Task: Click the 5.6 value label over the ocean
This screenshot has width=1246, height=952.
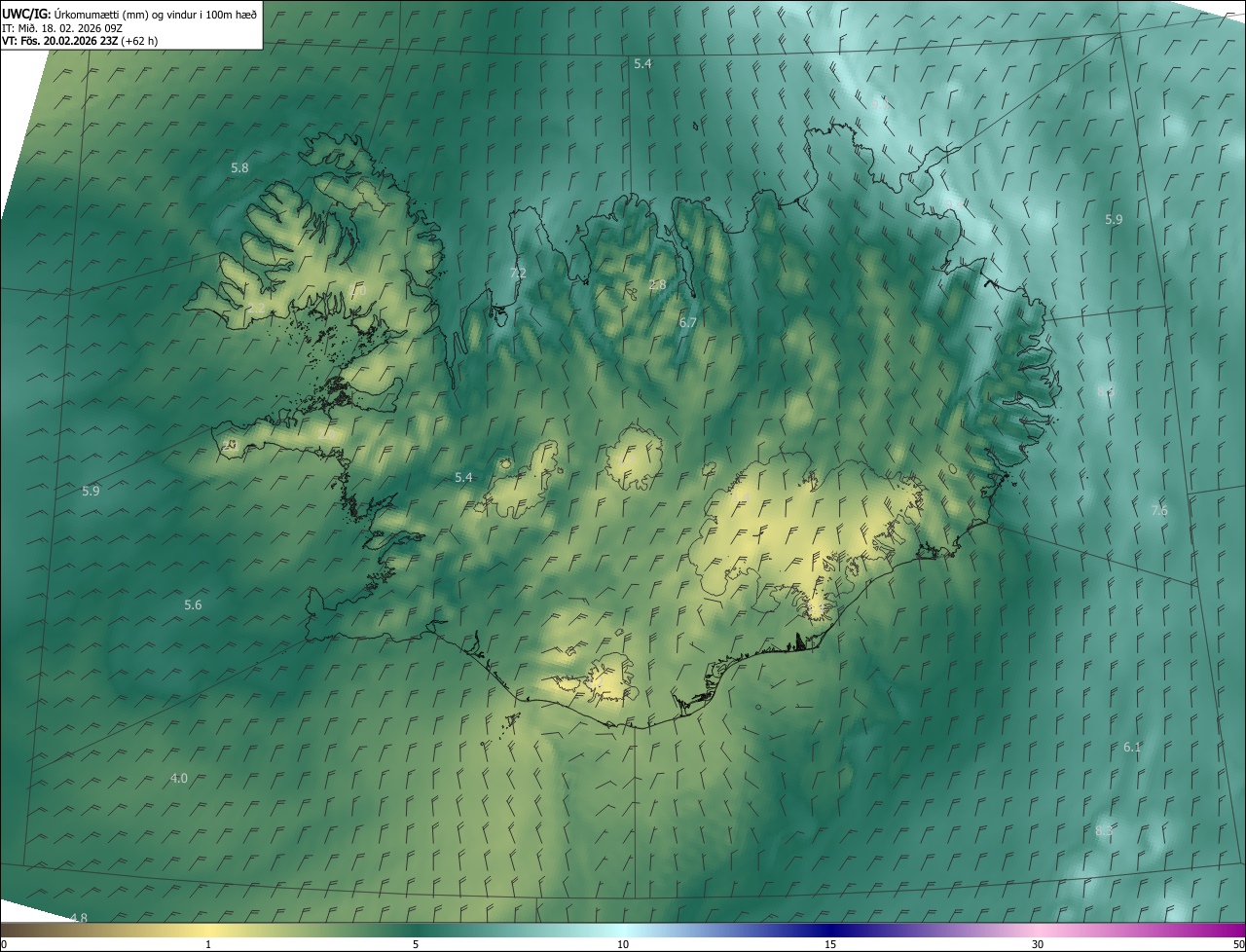Action: tap(193, 605)
